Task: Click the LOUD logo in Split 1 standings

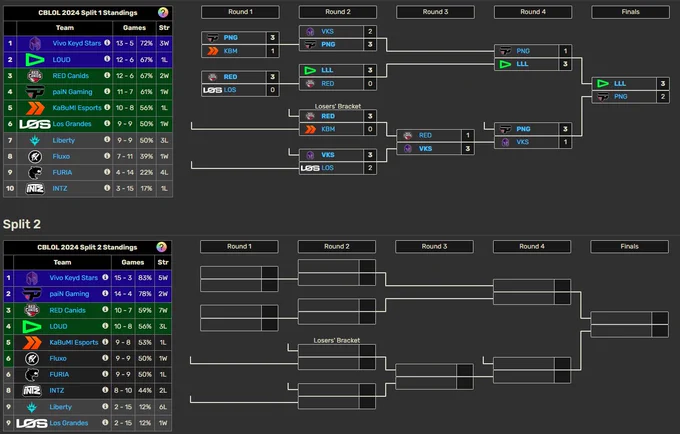Action: [x=35, y=59]
